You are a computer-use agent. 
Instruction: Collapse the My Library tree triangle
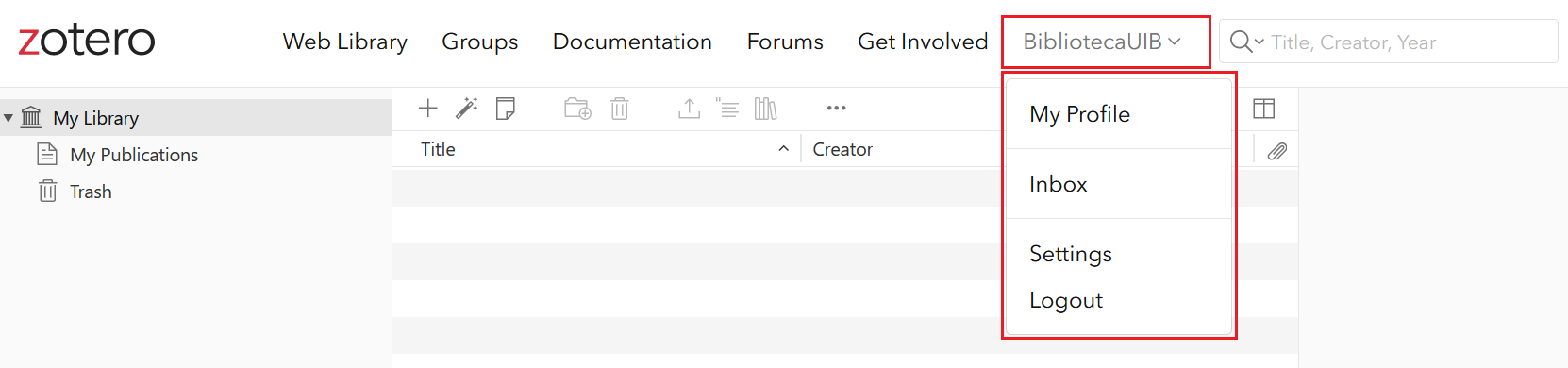pyautogui.click(x=8, y=118)
